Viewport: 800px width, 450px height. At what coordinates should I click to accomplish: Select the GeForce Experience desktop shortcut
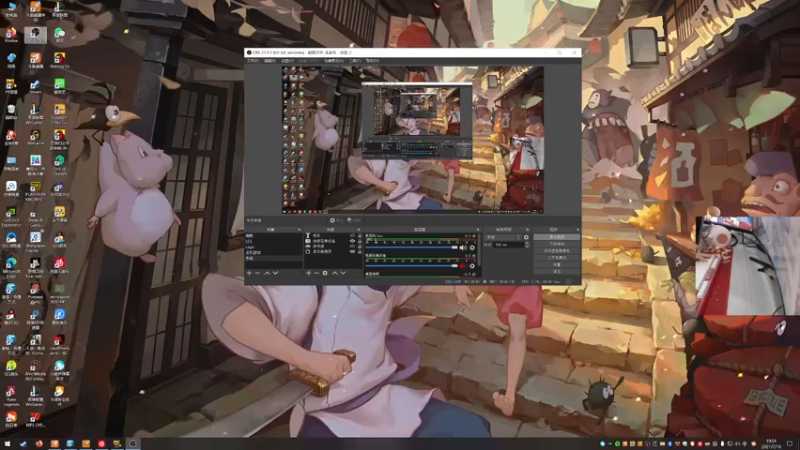(x=11, y=215)
